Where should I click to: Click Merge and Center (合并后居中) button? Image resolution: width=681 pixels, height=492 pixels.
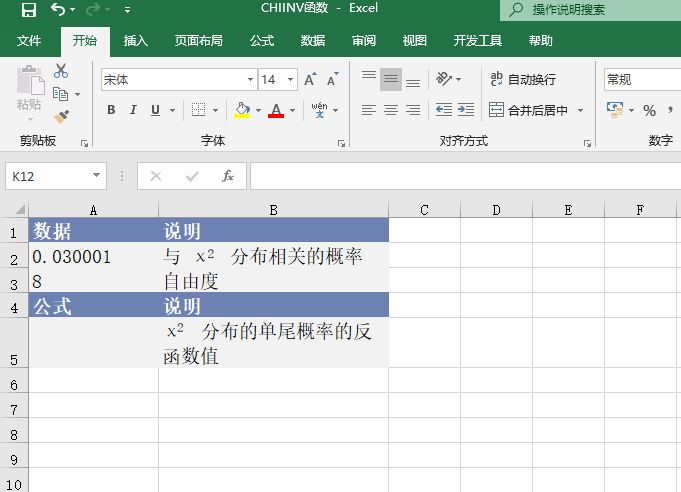[x=529, y=110]
